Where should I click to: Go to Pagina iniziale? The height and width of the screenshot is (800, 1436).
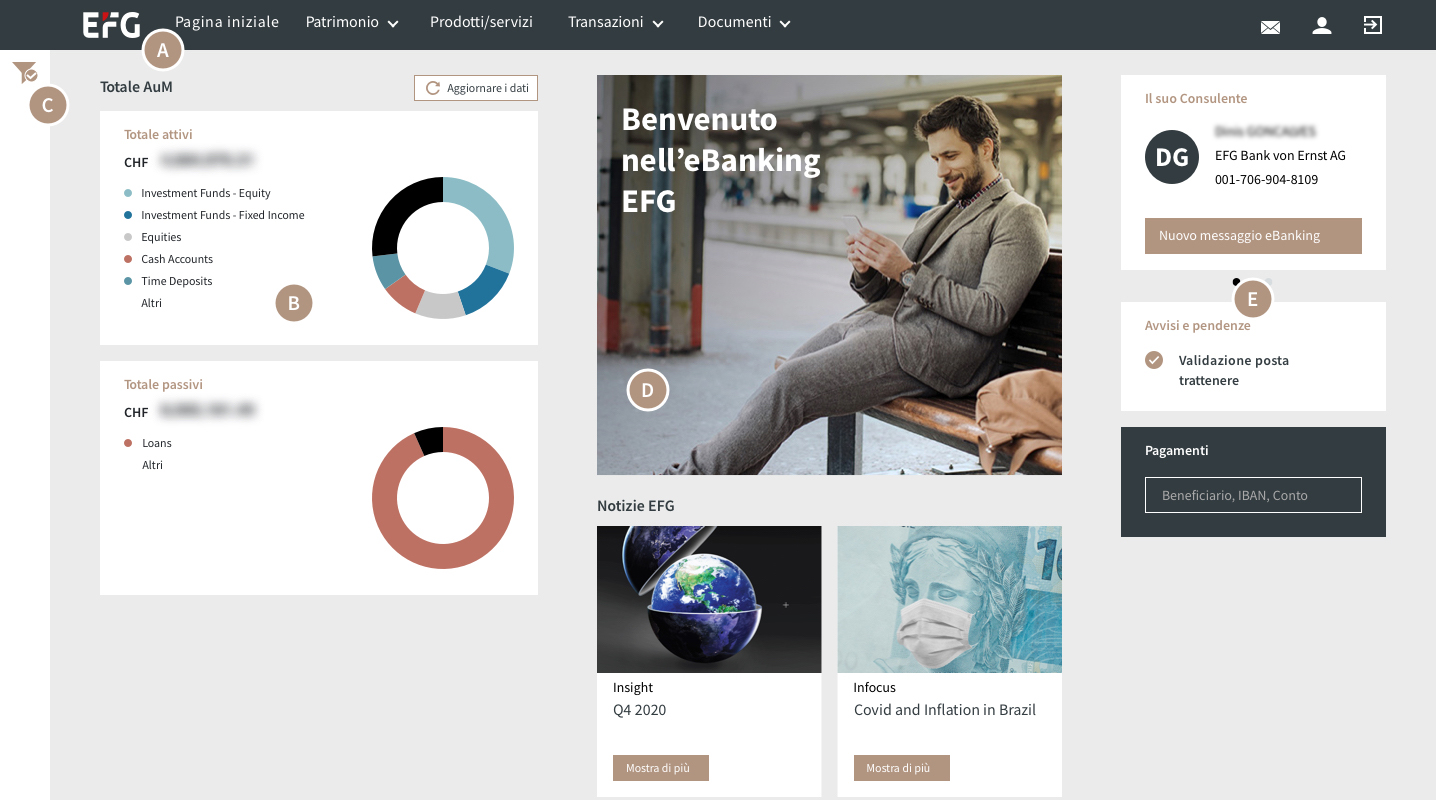(x=227, y=23)
